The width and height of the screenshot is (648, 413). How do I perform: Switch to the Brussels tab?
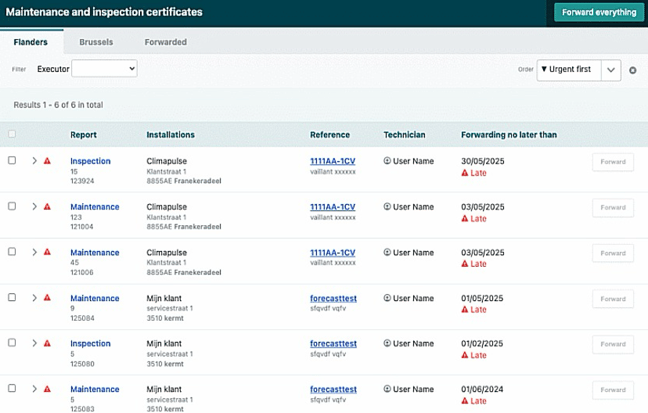point(96,42)
